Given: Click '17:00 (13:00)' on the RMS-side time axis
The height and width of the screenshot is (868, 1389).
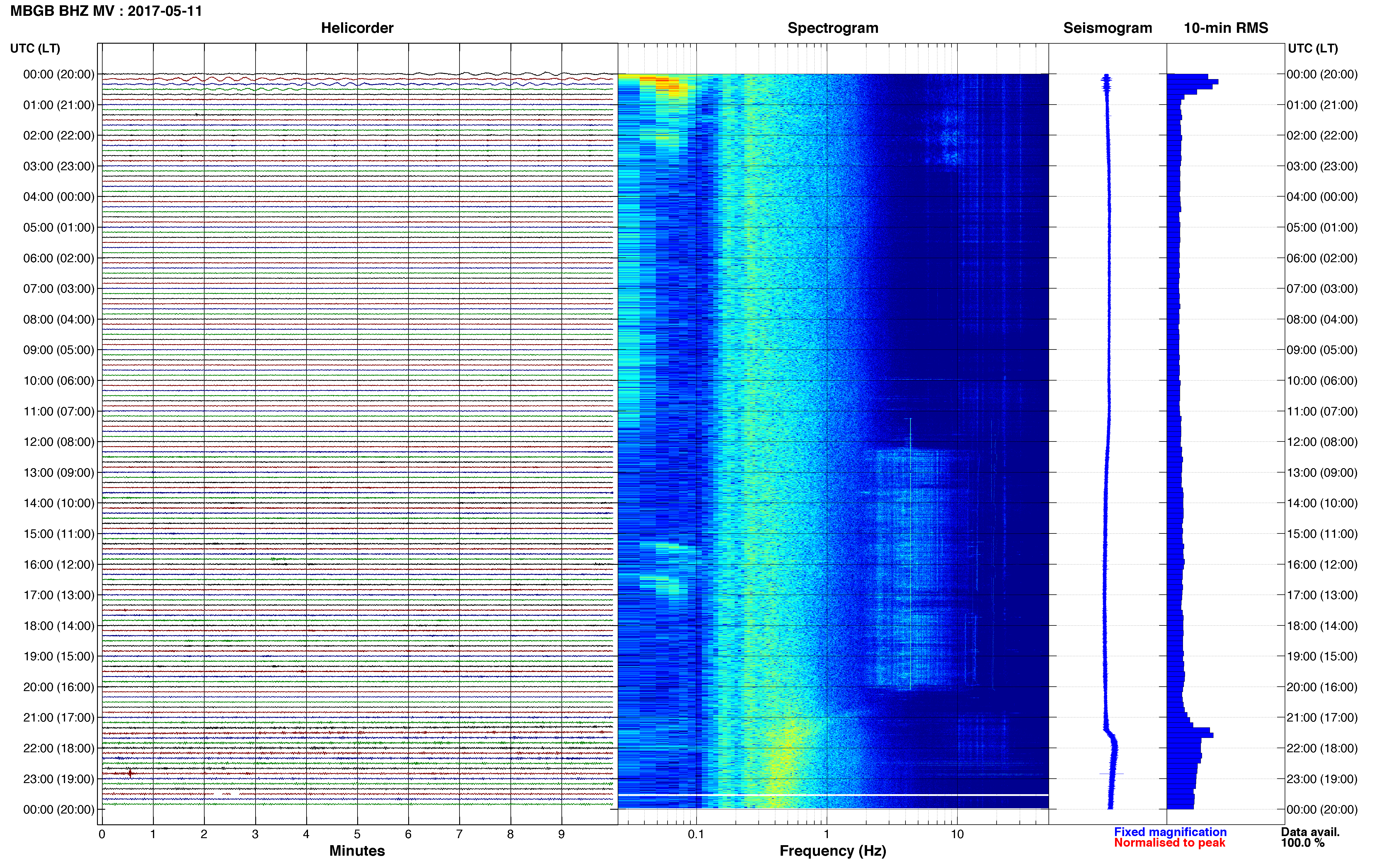Looking at the screenshot, I should pyautogui.click(x=1322, y=595).
